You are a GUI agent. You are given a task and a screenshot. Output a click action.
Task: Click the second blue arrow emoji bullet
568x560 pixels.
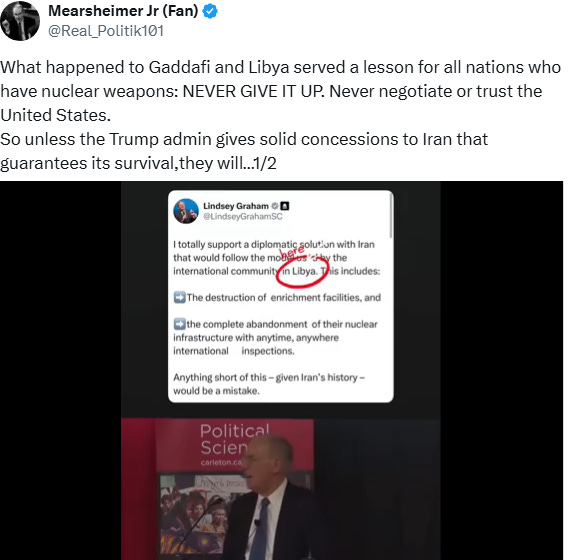pyautogui.click(x=179, y=324)
